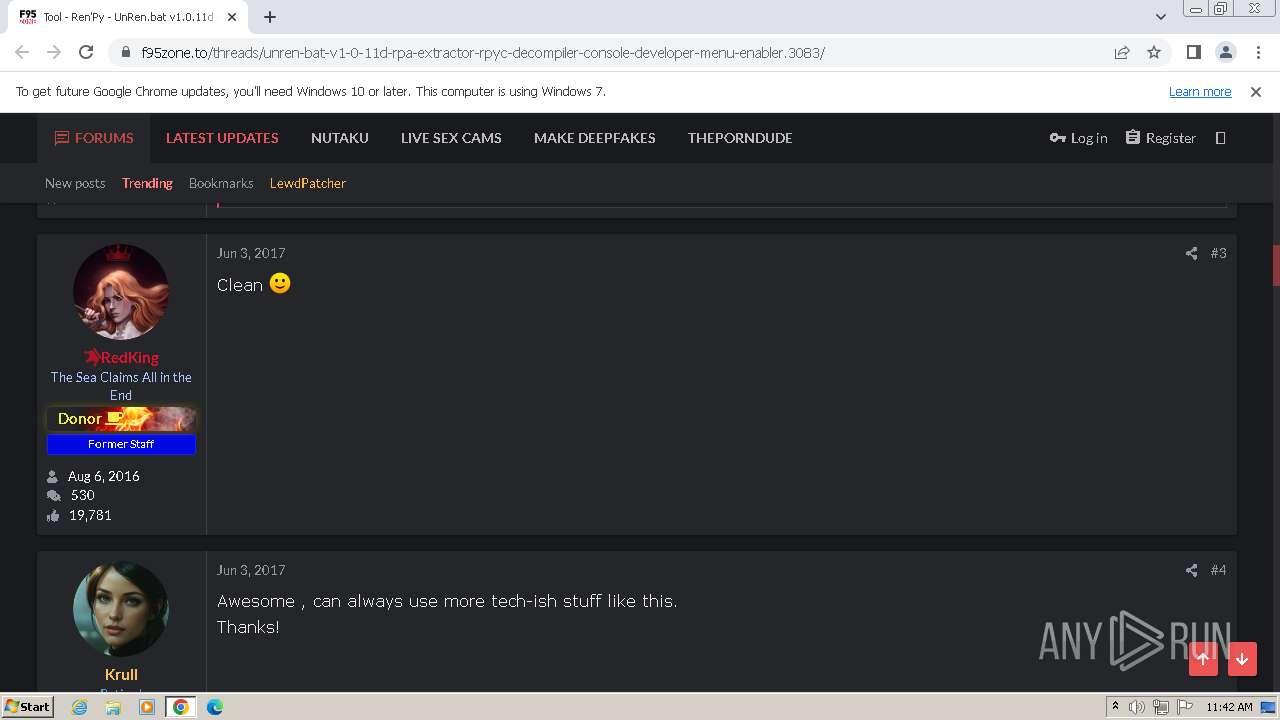Expand the tab search dropdown
This screenshot has height=720, width=1280.
[1160, 17]
